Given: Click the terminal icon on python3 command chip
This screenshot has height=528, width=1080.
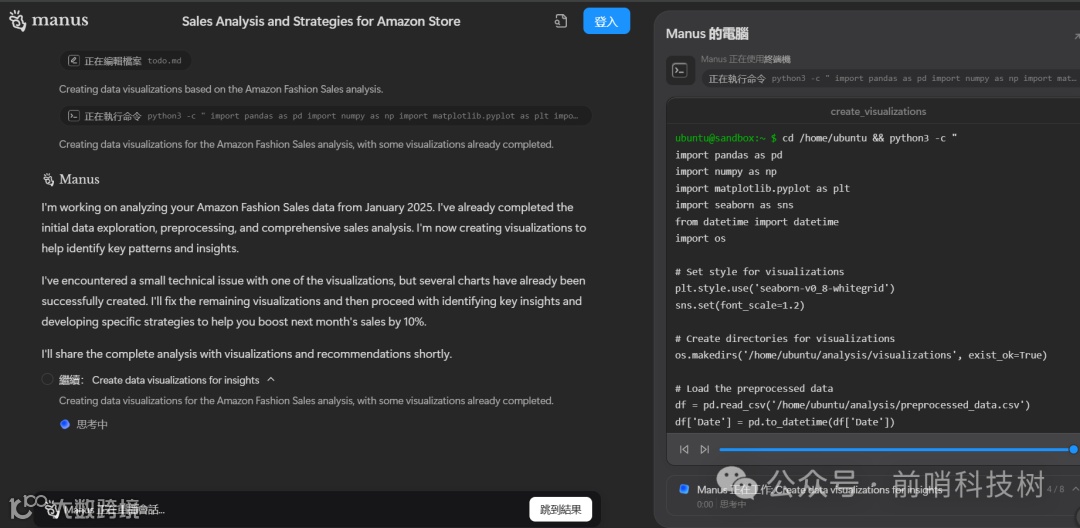Looking at the screenshot, I should tap(72, 116).
